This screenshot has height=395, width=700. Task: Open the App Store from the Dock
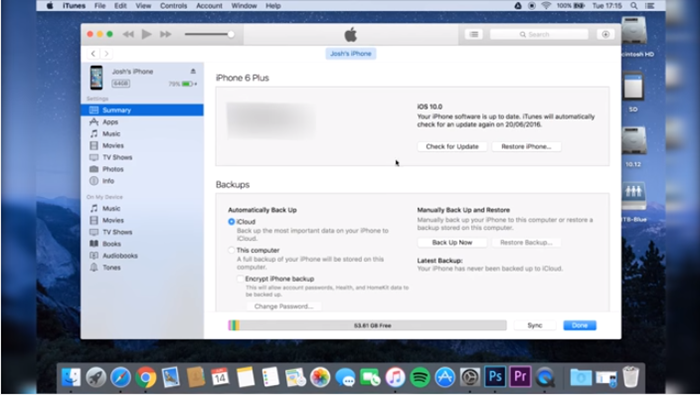point(445,378)
